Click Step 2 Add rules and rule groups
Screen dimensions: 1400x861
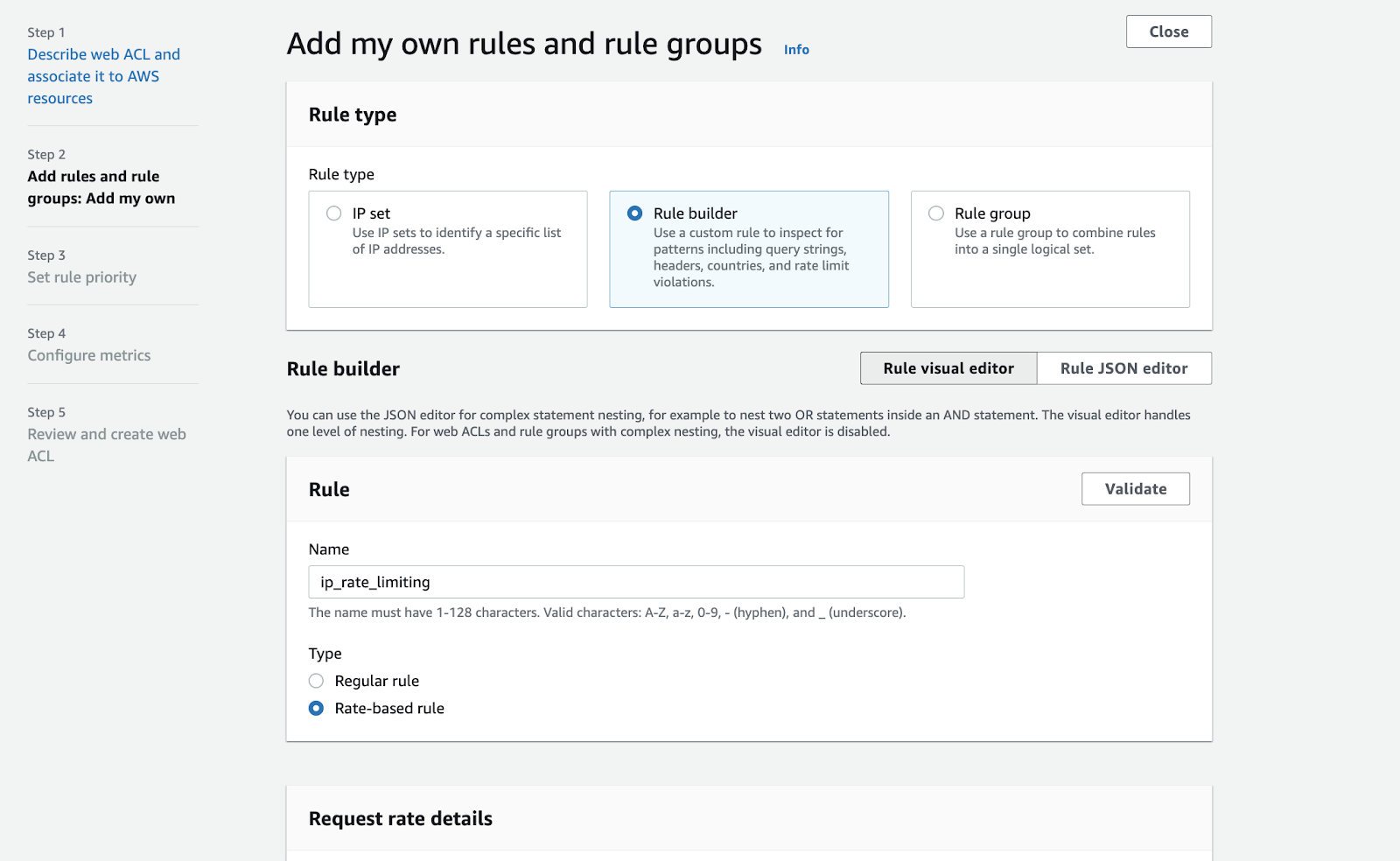(101, 187)
